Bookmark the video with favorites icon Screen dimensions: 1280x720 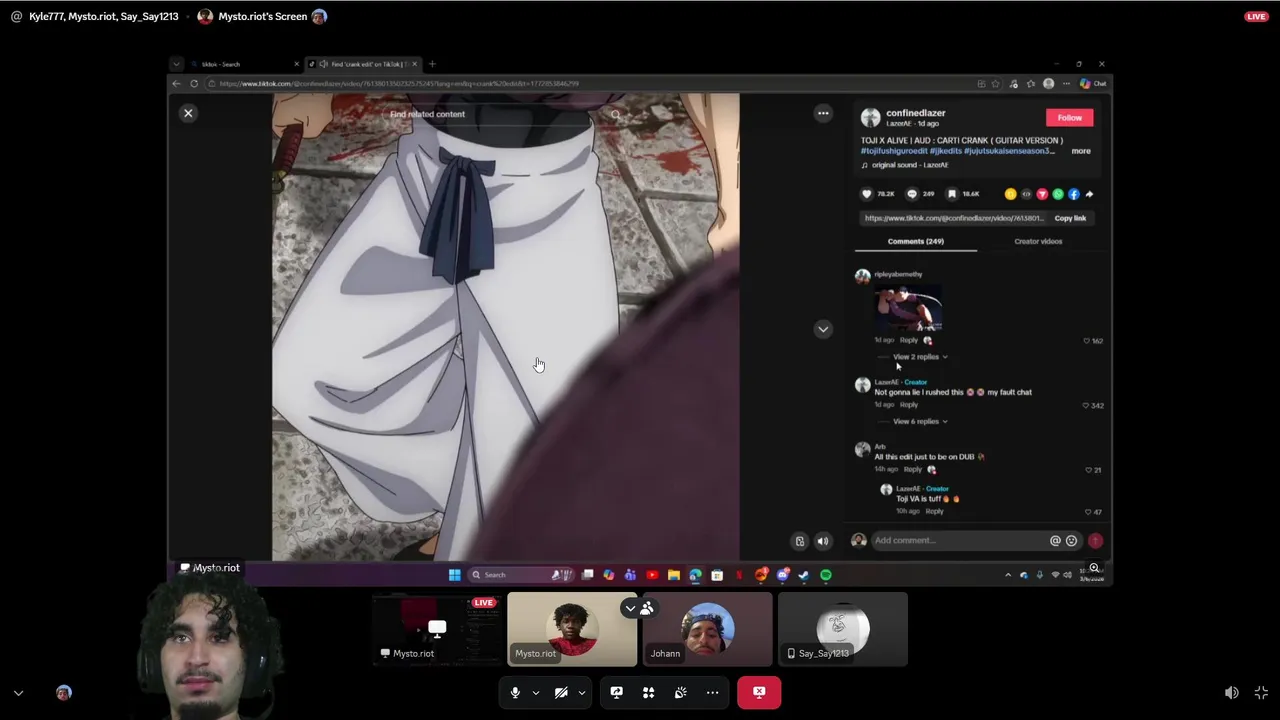pos(952,194)
